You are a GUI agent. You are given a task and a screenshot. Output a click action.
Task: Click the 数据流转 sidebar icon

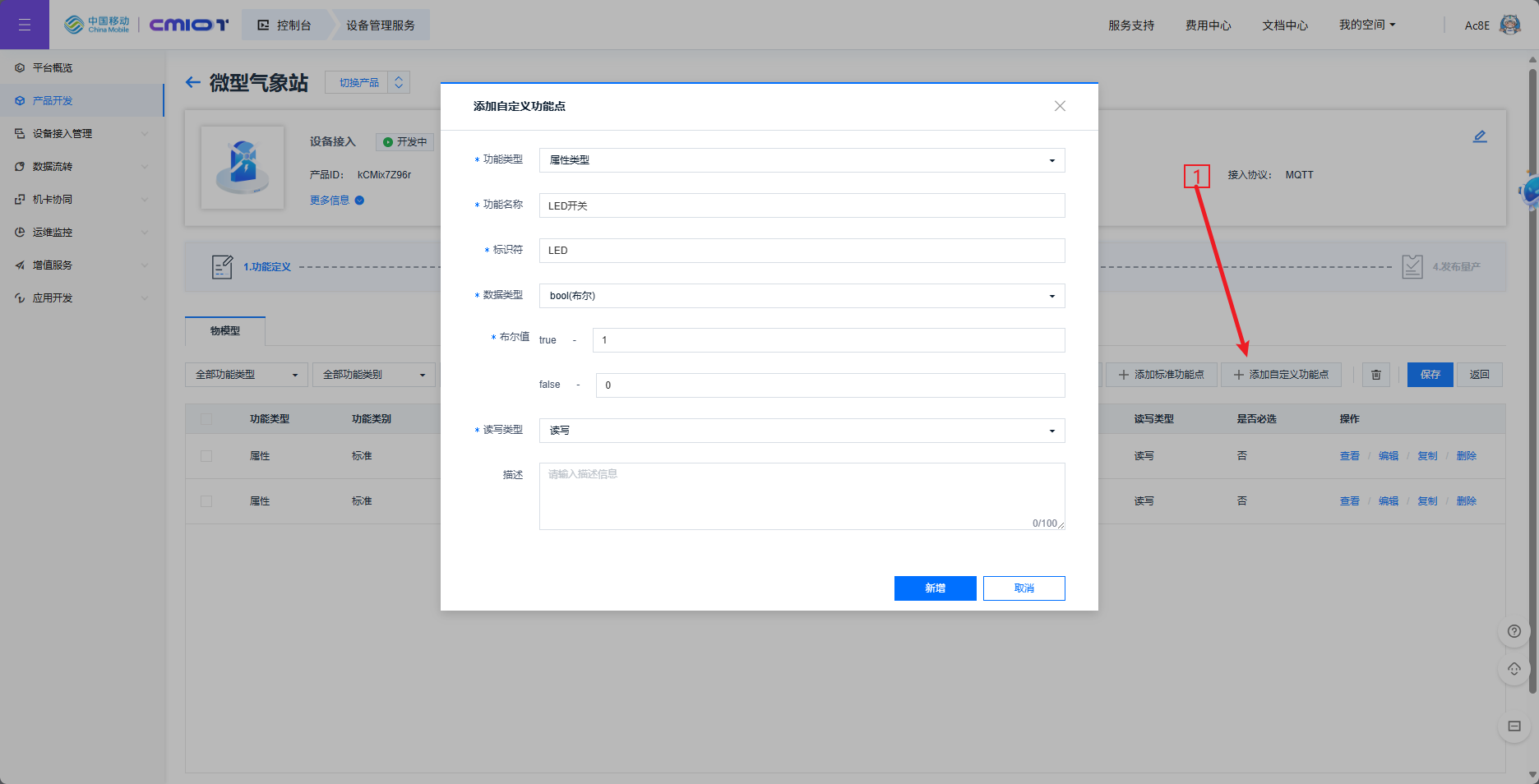coord(20,166)
